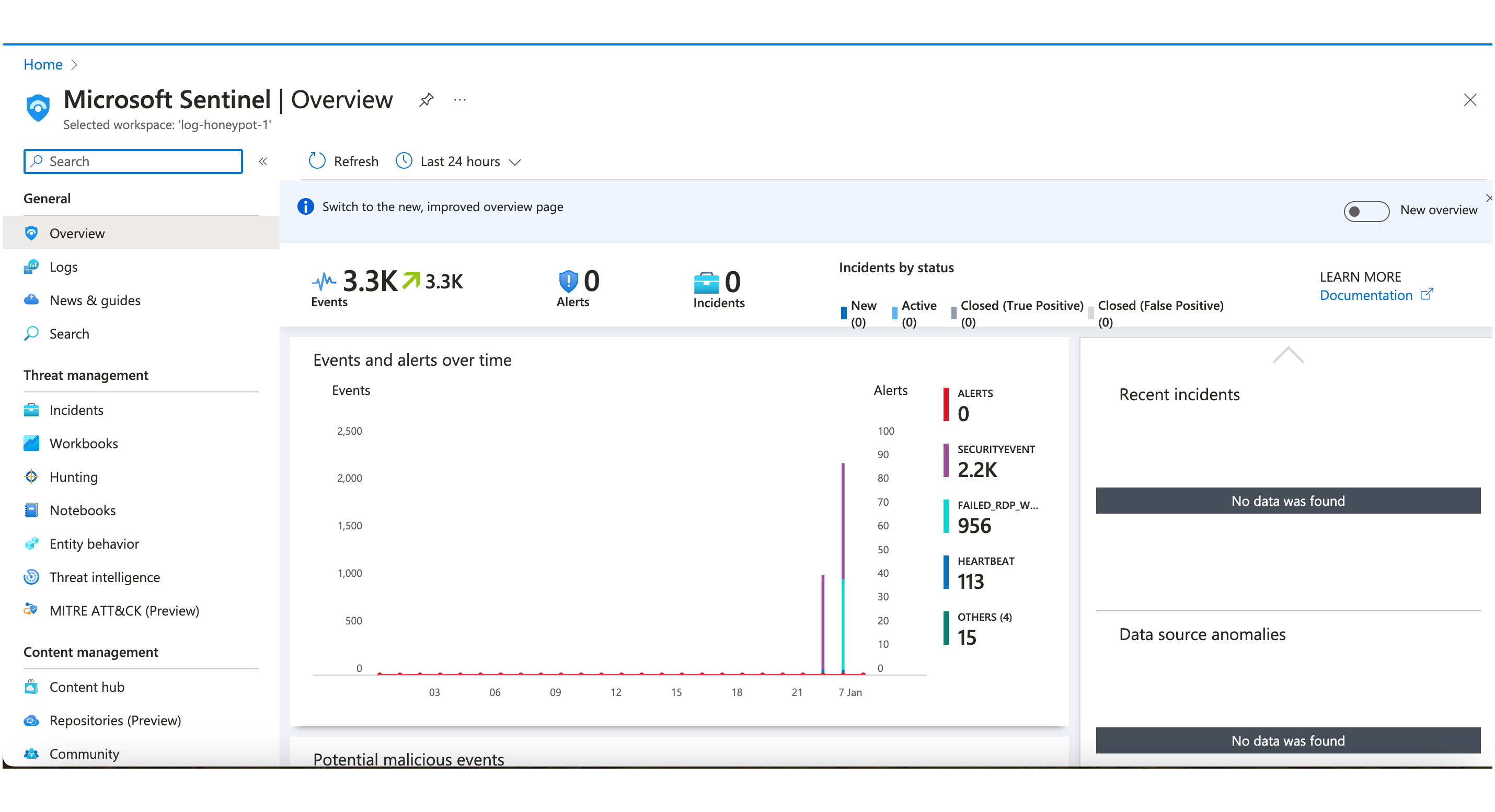Image resolution: width=1495 pixels, height=812 pixels.
Task: Go to Home breadcrumb link
Action: (43, 64)
